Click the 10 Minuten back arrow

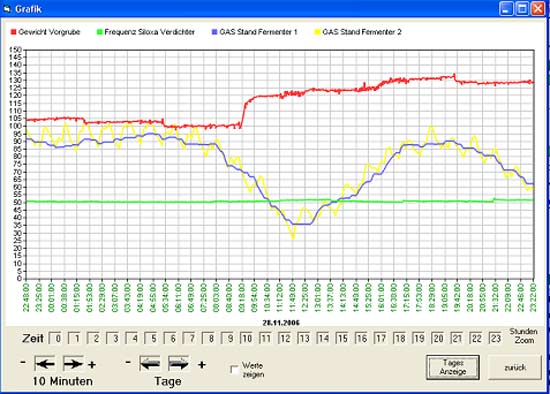45,363
